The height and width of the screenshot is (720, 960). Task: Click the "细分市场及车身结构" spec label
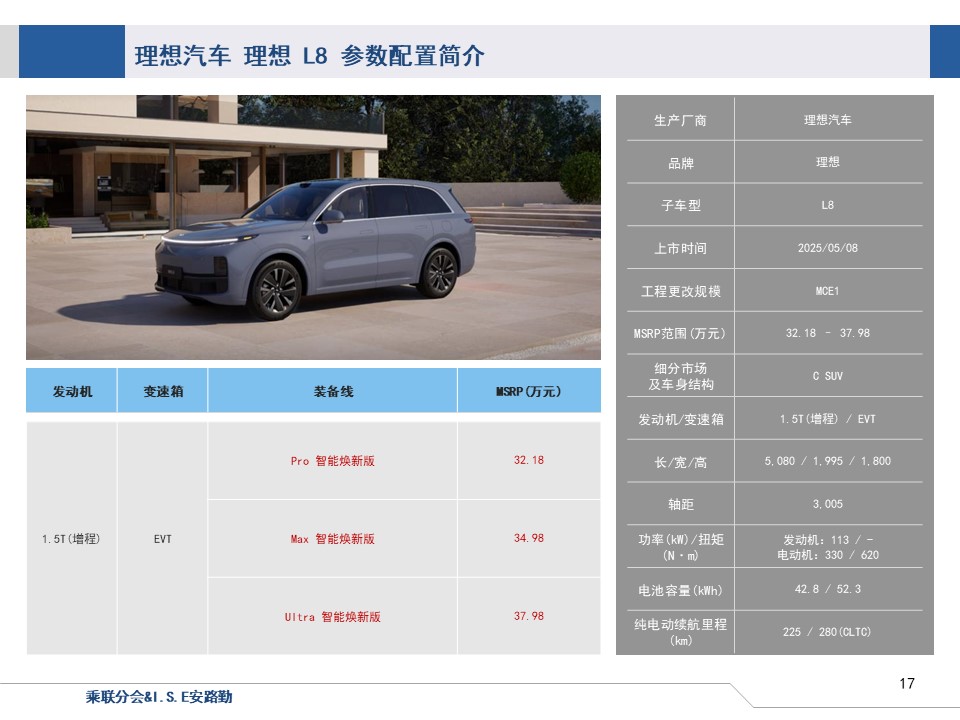[x=681, y=376]
